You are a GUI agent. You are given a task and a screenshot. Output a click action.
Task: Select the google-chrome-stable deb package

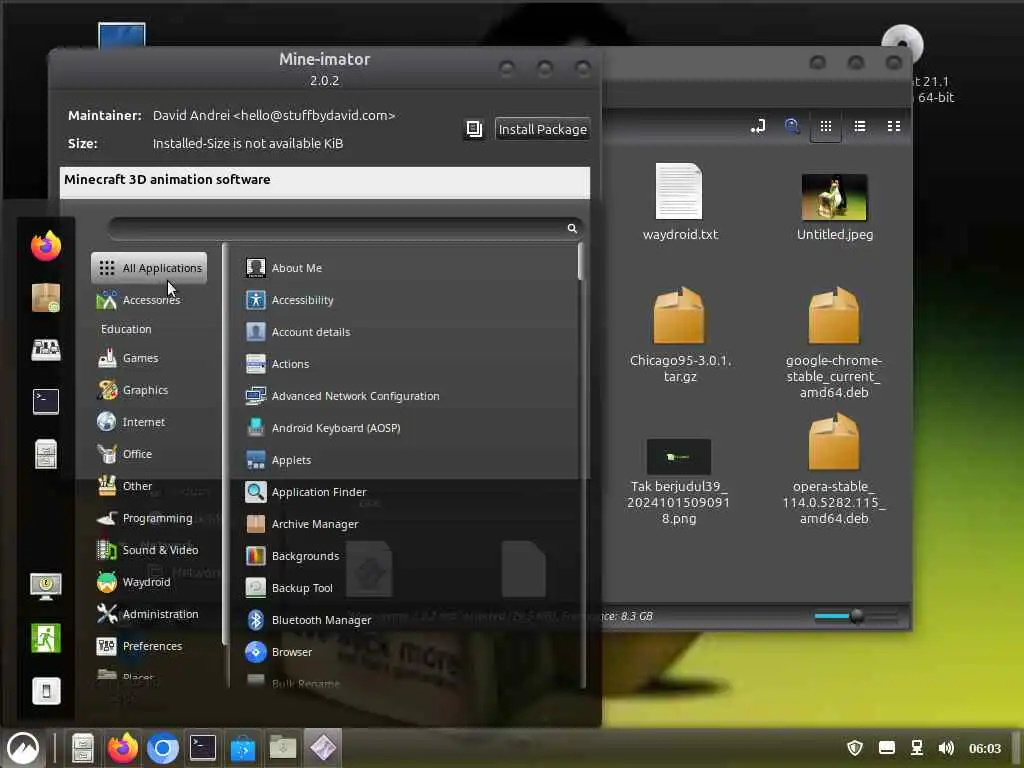point(834,343)
